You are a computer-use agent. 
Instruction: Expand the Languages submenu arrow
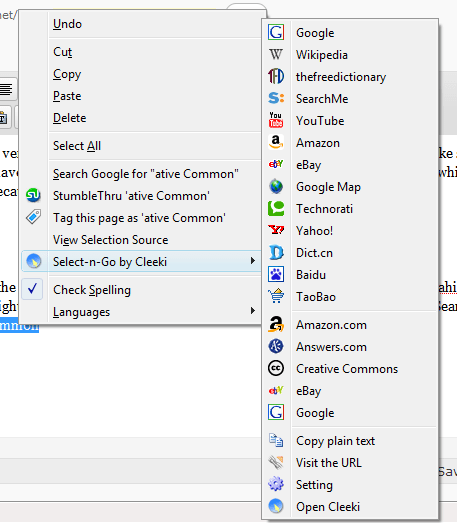[253, 311]
